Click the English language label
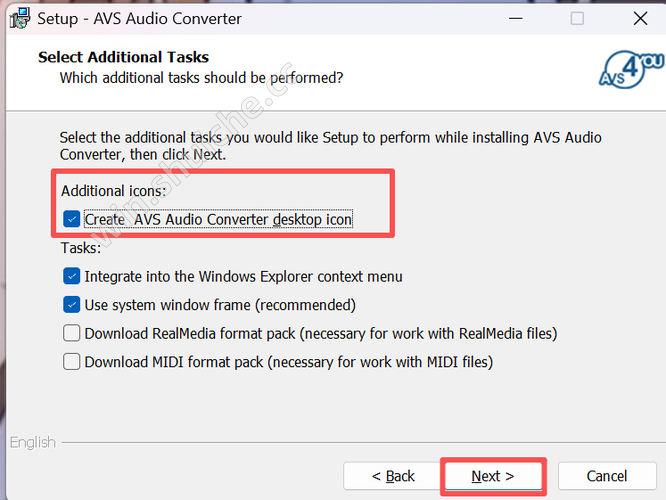The image size is (666, 500). pyautogui.click(x=32, y=442)
